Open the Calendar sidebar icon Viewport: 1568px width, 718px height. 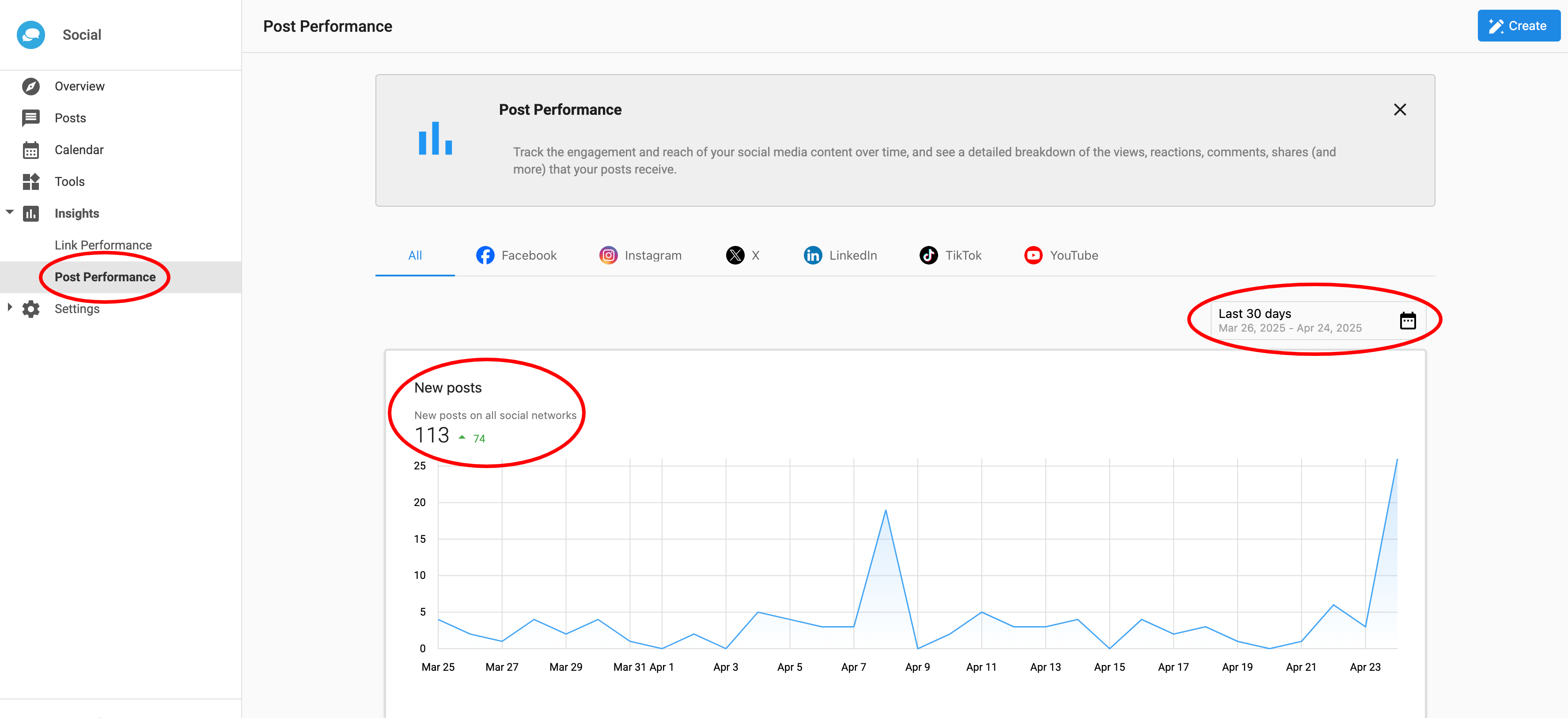tap(30, 150)
